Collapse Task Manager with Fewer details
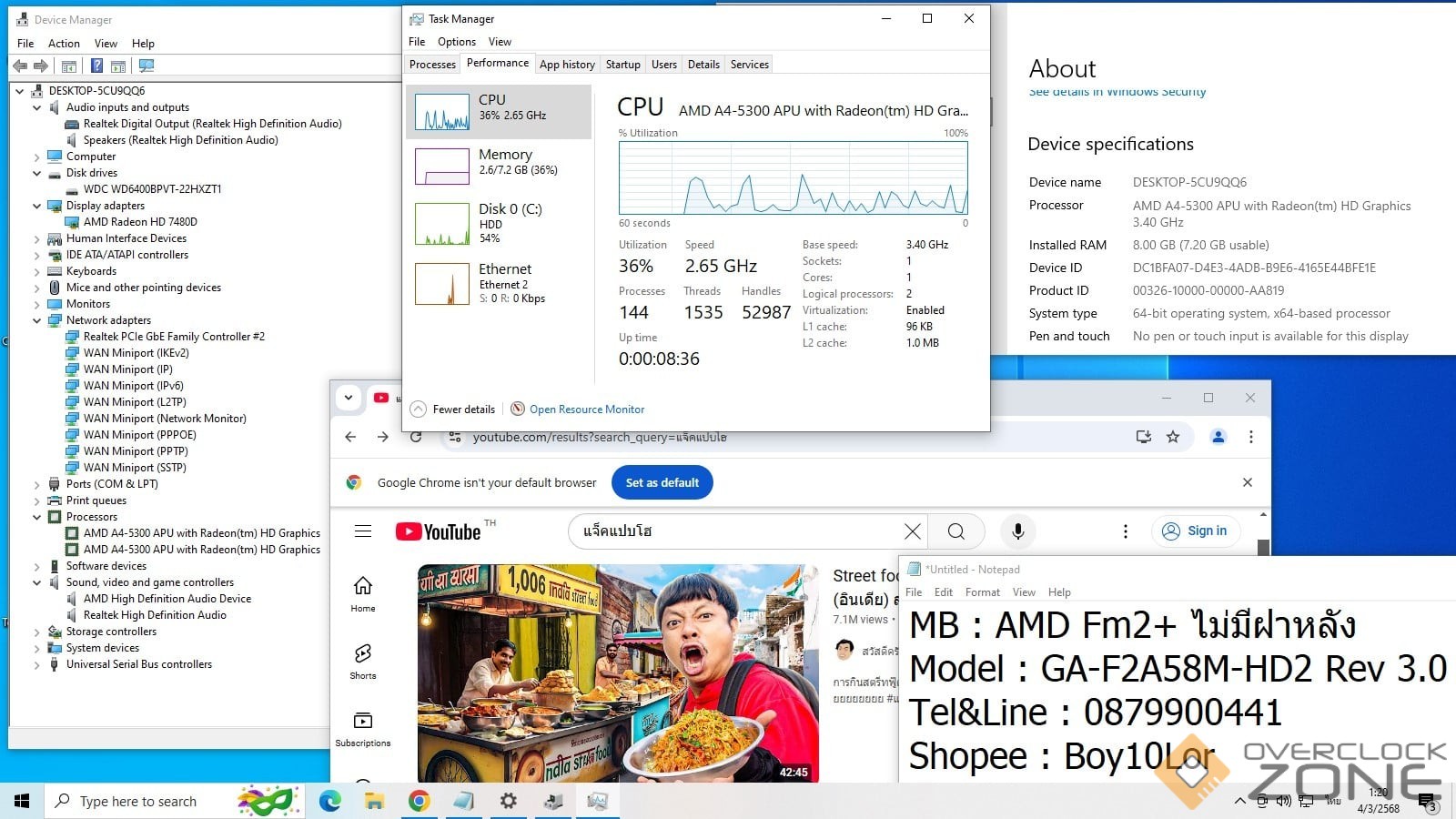 coord(453,409)
